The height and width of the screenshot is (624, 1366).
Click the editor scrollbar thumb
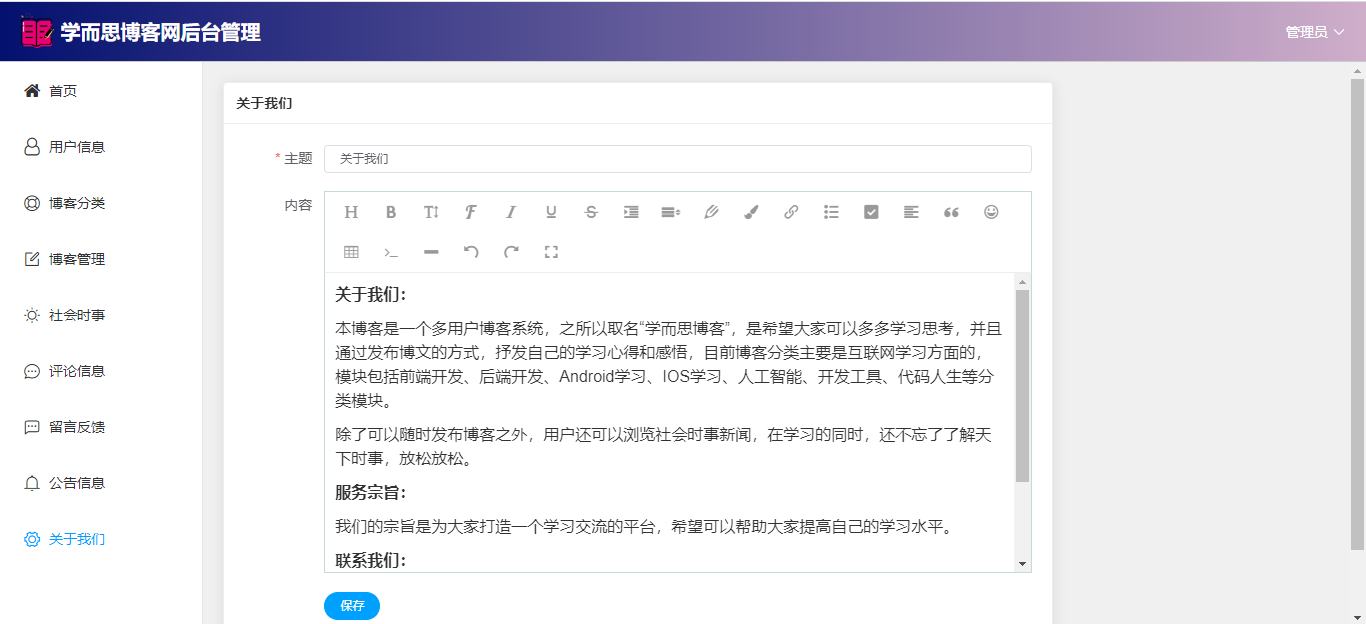tap(1022, 386)
